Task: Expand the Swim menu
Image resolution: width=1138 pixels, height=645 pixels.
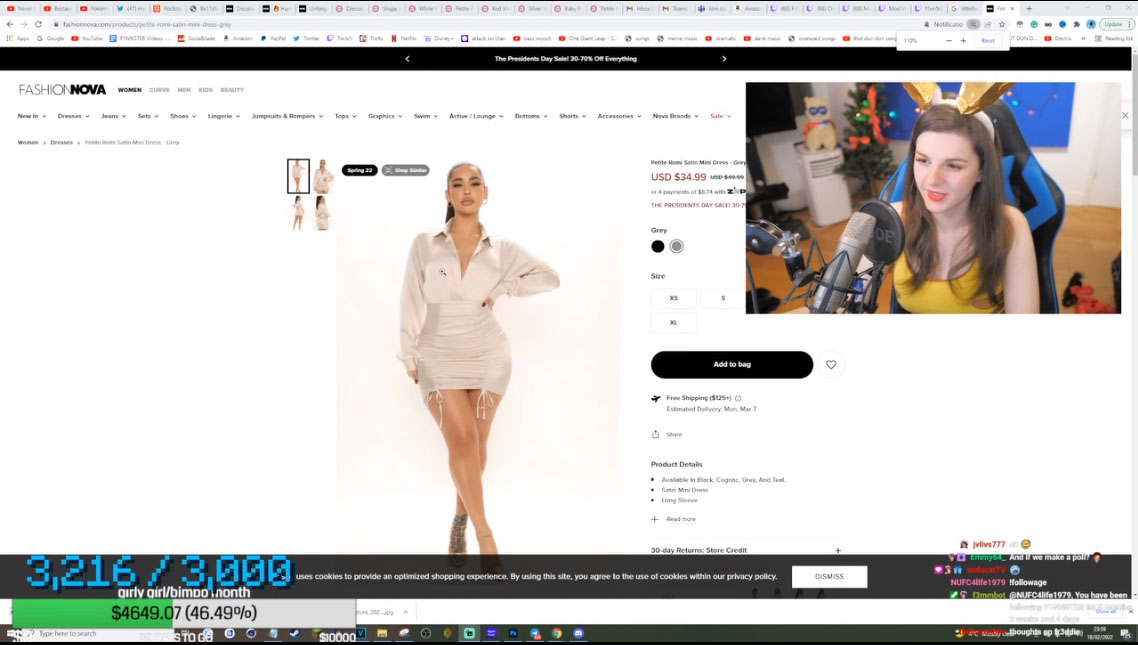Action: coord(425,116)
